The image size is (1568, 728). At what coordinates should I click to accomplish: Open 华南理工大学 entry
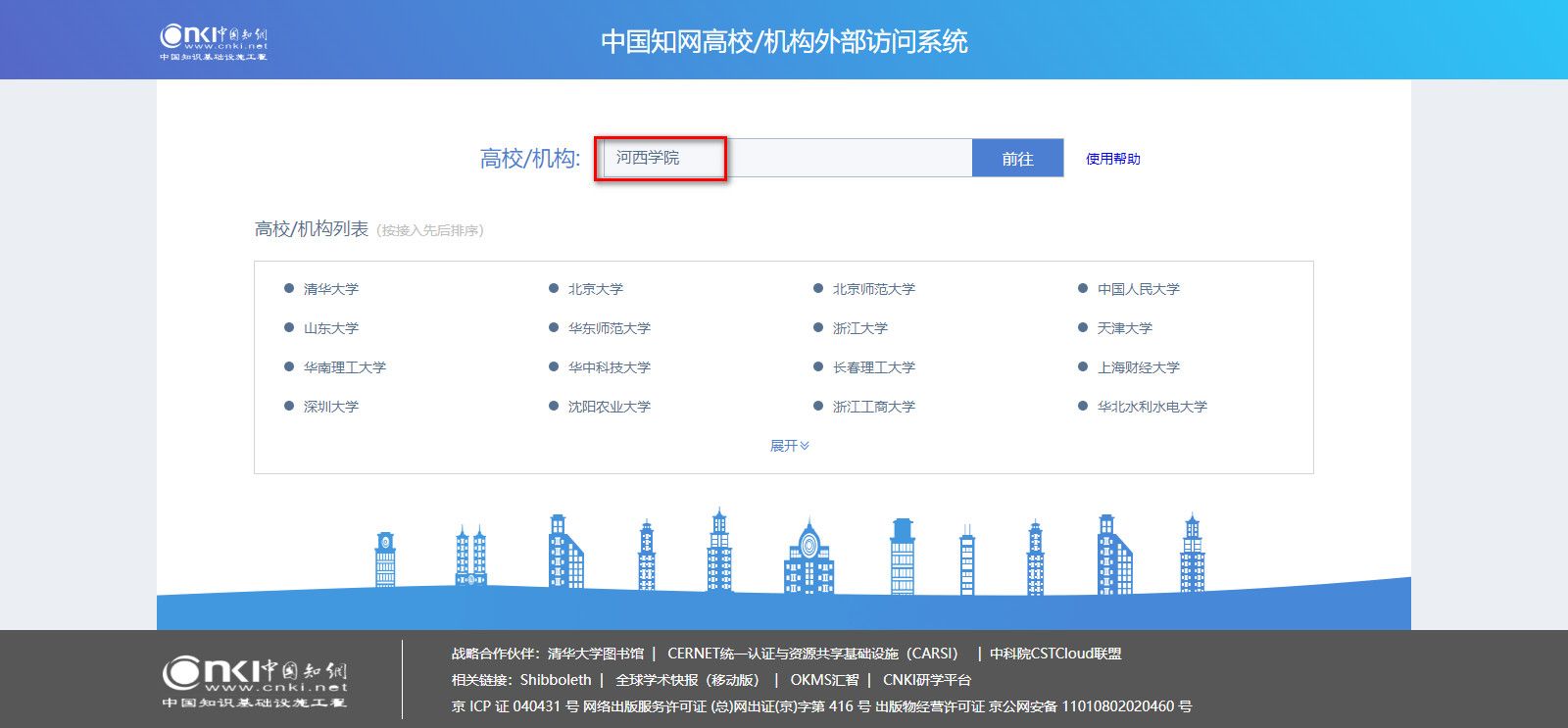(345, 367)
